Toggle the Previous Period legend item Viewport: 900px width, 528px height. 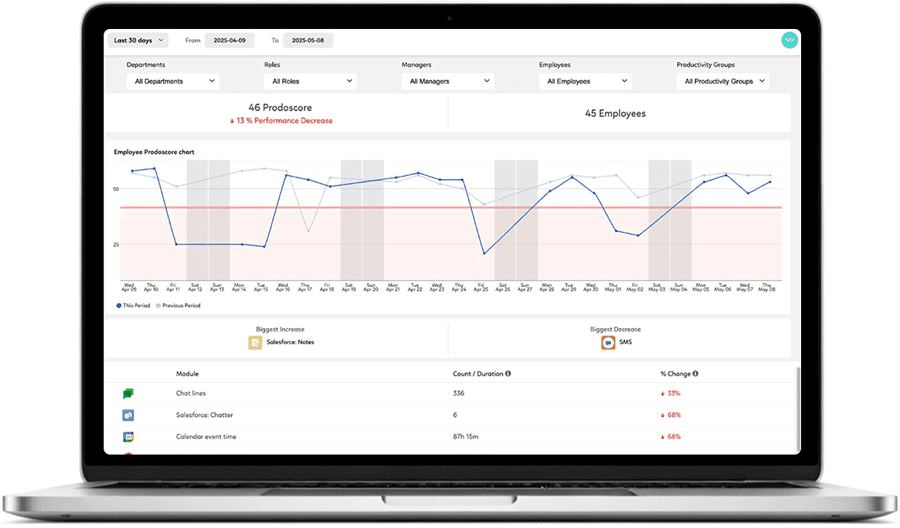[x=178, y=305]
